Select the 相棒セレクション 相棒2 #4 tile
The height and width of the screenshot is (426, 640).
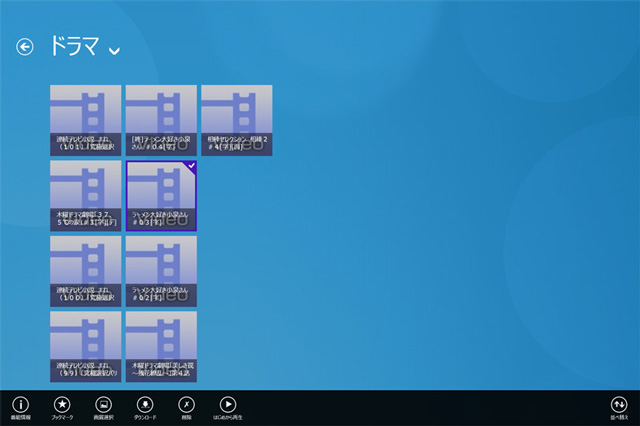(237, 120)
